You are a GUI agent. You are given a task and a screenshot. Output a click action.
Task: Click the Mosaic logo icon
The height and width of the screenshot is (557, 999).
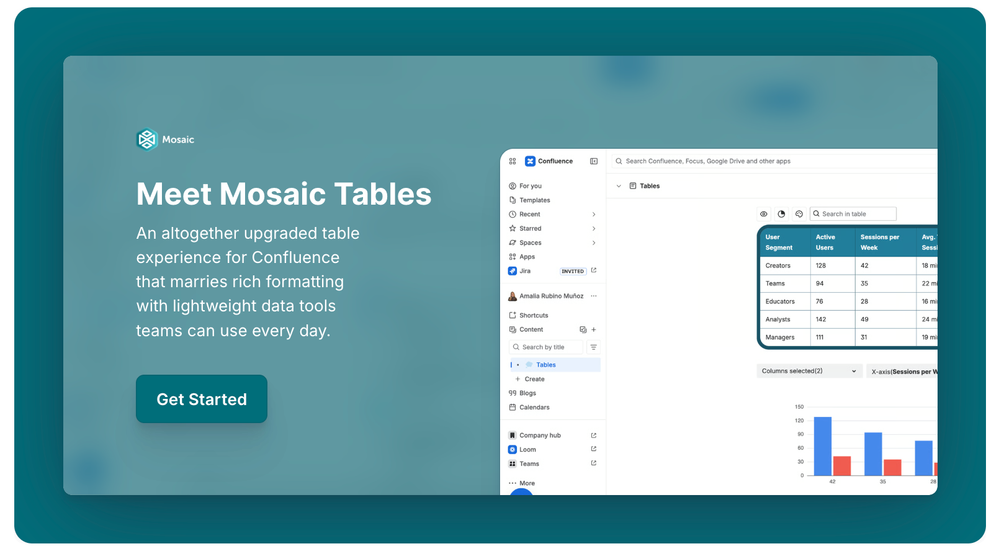147,140
